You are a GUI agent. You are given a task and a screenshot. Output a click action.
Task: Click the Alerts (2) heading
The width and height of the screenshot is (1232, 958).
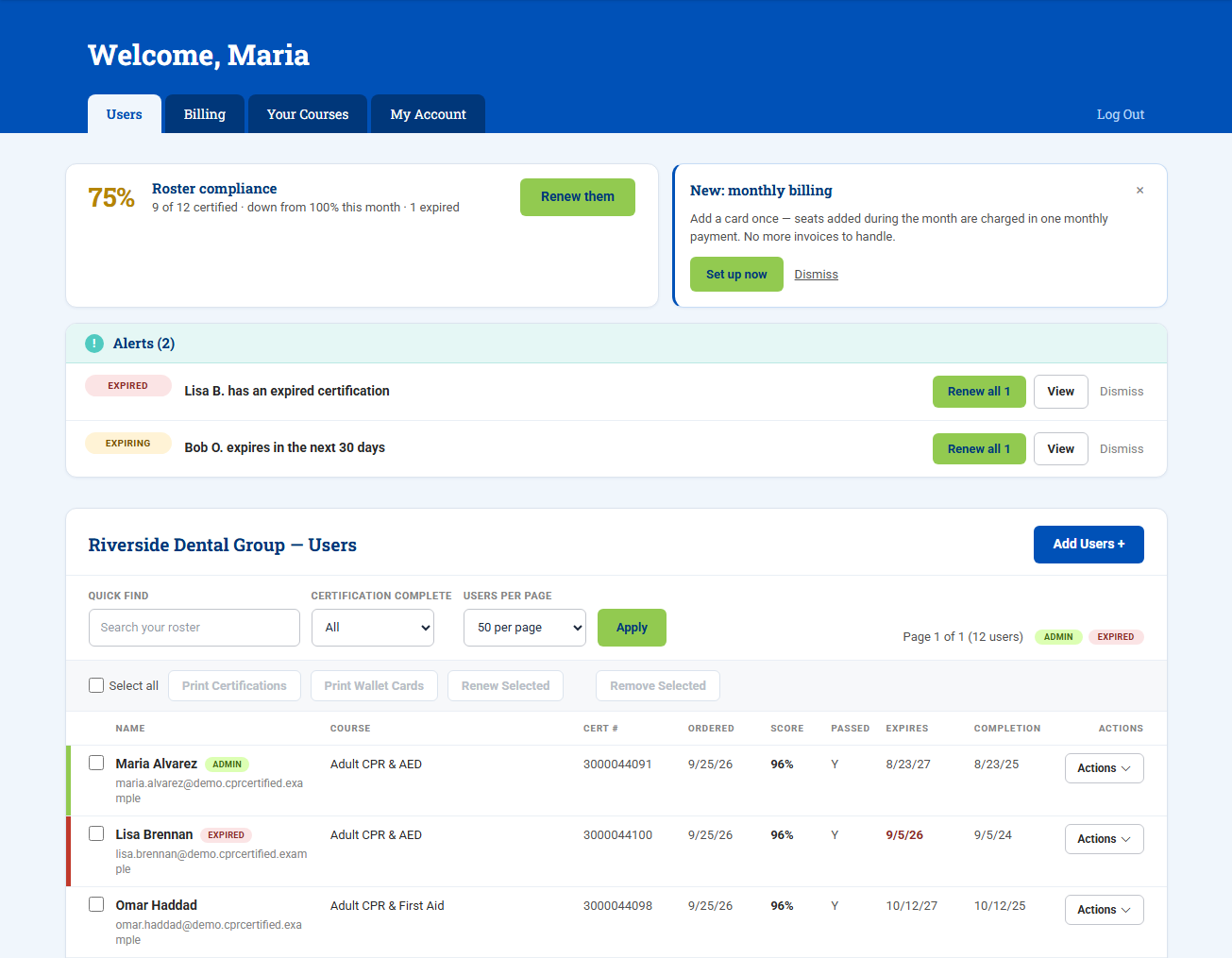click(143, 344)
